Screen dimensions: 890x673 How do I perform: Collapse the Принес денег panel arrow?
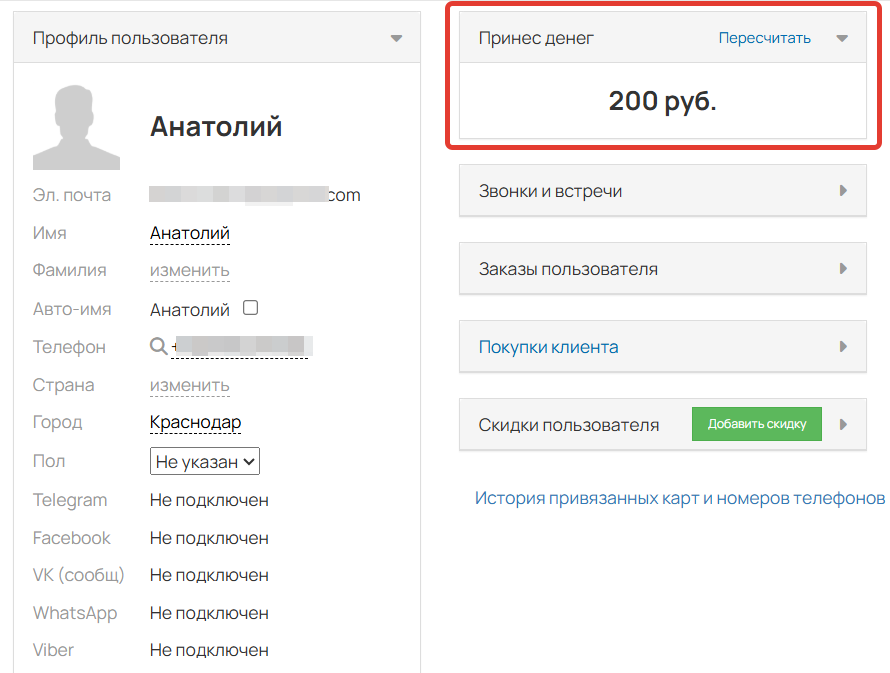coord(842,39)
